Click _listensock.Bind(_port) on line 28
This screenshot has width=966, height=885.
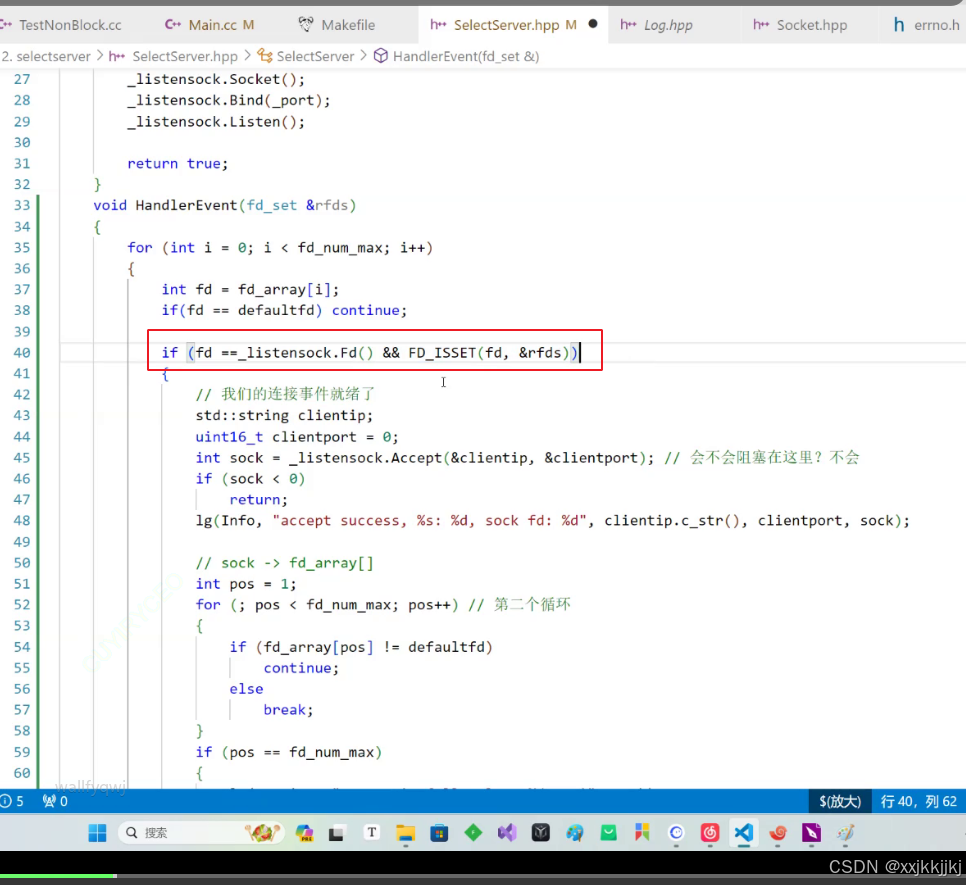(229, 100)
